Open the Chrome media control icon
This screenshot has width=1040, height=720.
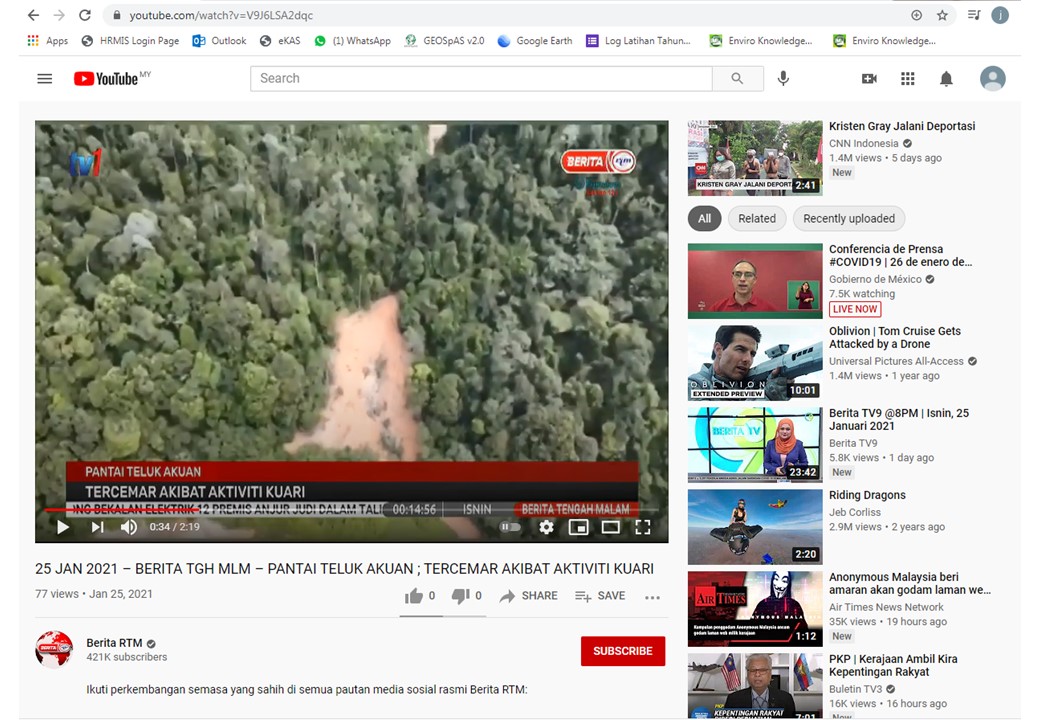tap(974, 15)
